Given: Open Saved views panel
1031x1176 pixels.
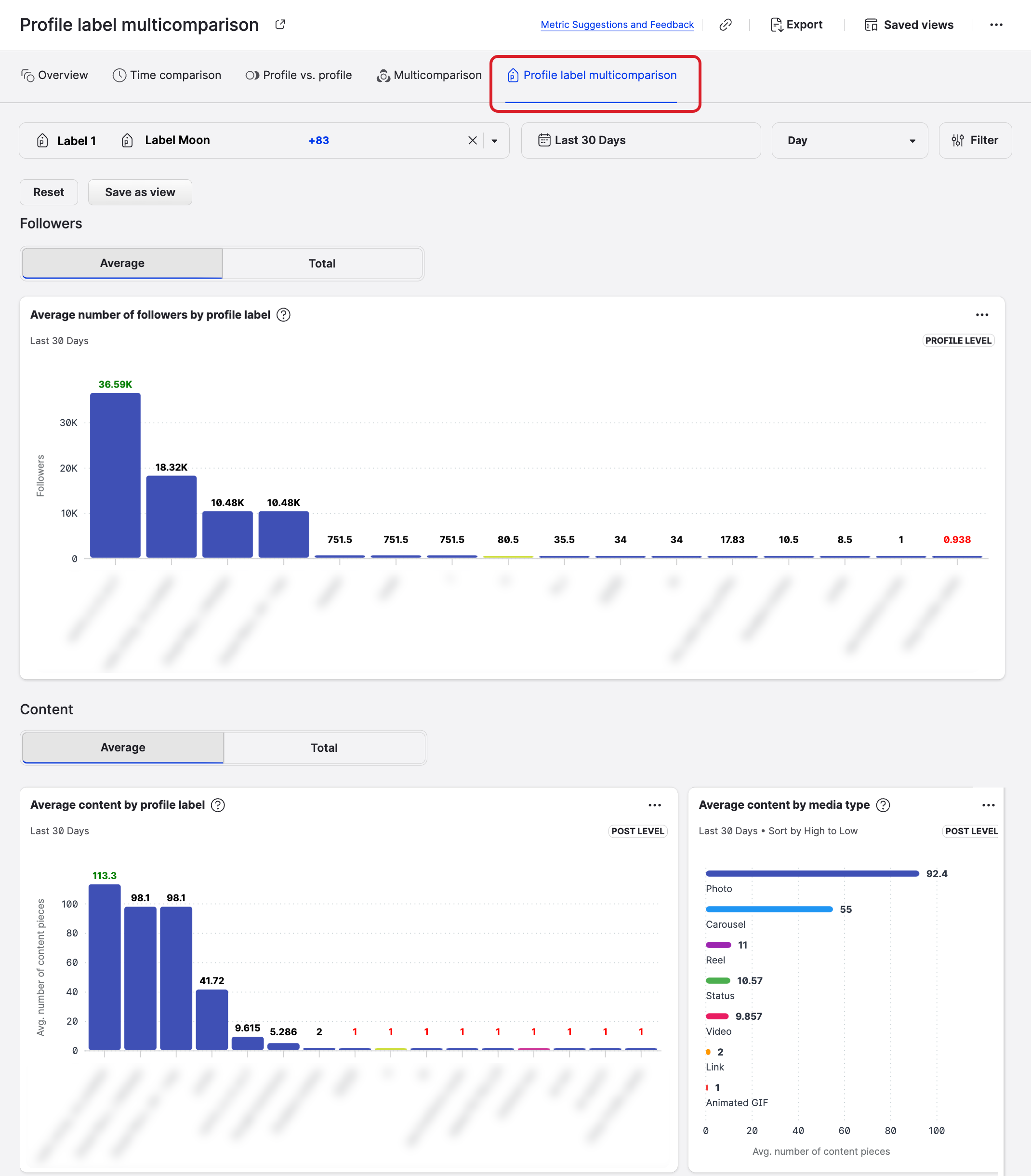Looking at the screenshot, I should (x=909, y=25).
